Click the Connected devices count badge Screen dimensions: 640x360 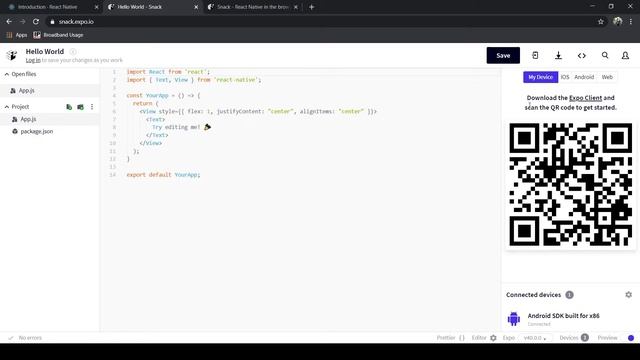pyautogui.click(x=569, y=295)
